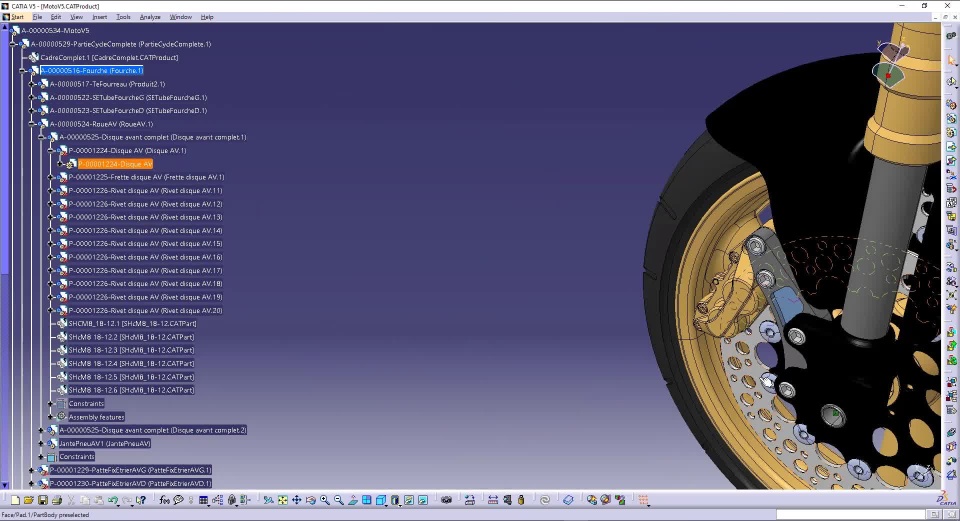
Task: Select the Pan view tool
Action: (297, 500)
